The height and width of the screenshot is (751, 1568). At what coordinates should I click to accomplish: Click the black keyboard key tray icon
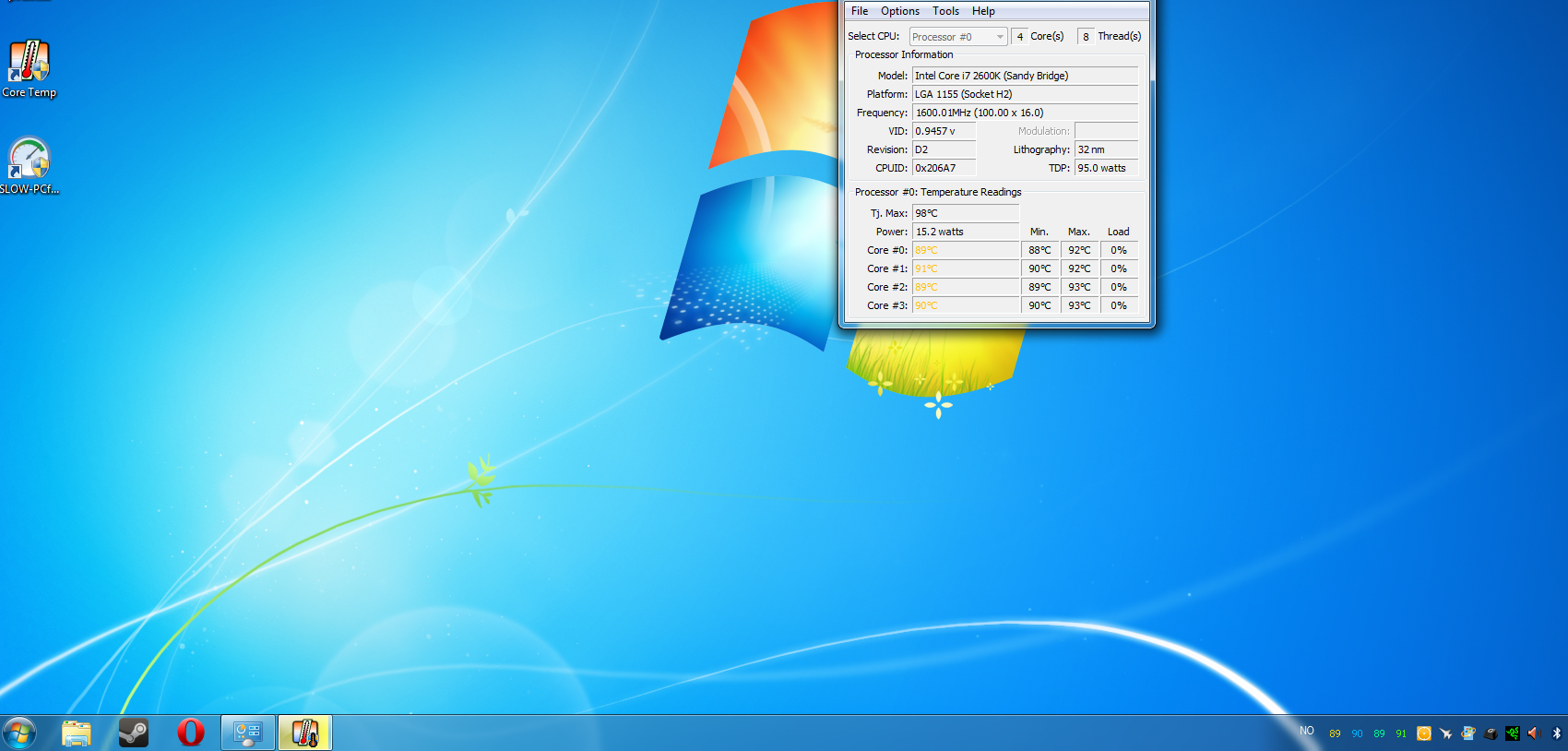[x=1491, y=733]
